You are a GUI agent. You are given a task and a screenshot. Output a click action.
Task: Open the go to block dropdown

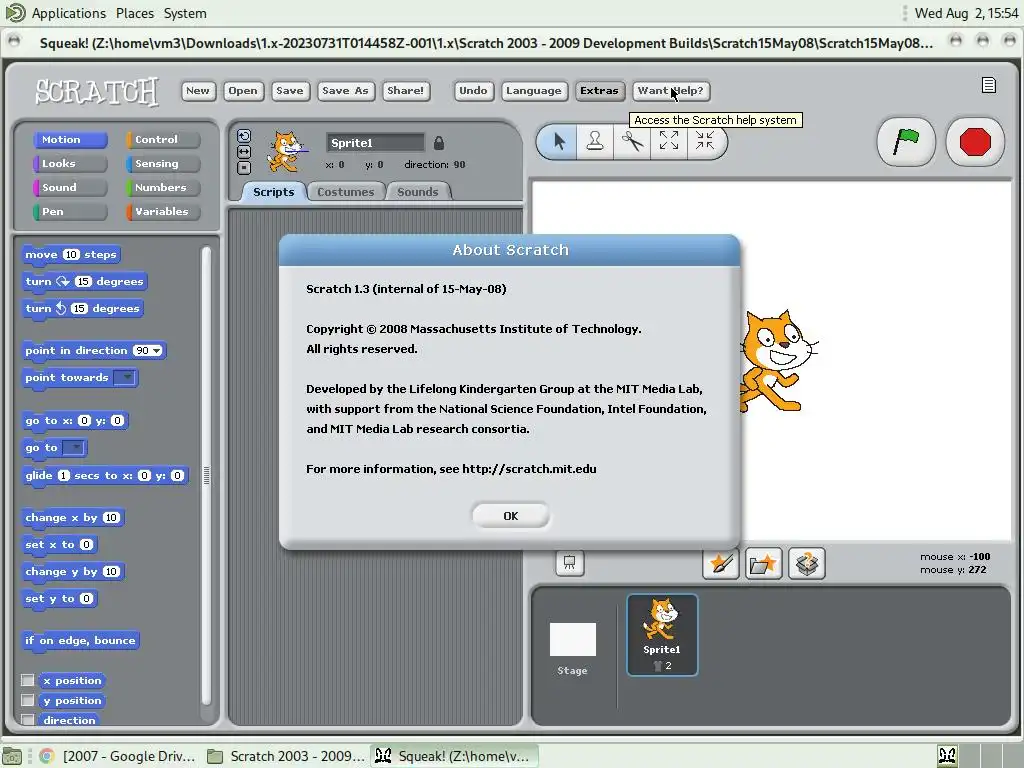click(74, 448)
